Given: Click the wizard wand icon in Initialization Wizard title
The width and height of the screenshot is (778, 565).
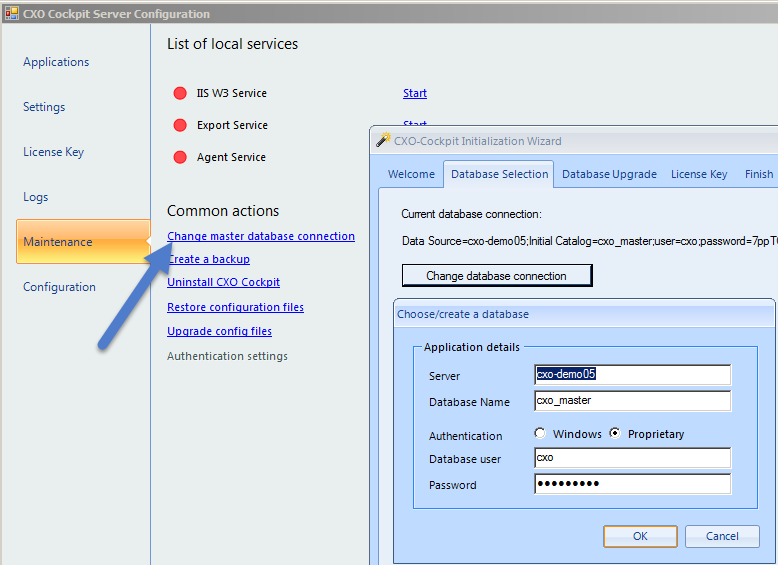Looking at the screenshot, I should [383, 140].
